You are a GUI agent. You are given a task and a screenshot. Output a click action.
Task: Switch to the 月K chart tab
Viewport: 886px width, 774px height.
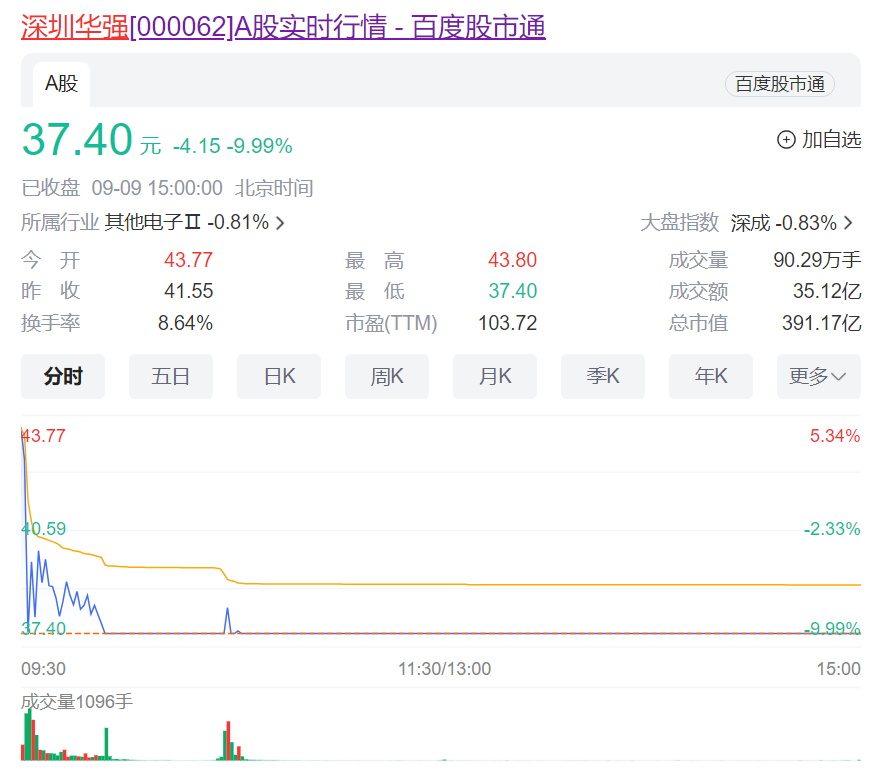(494, 376)
